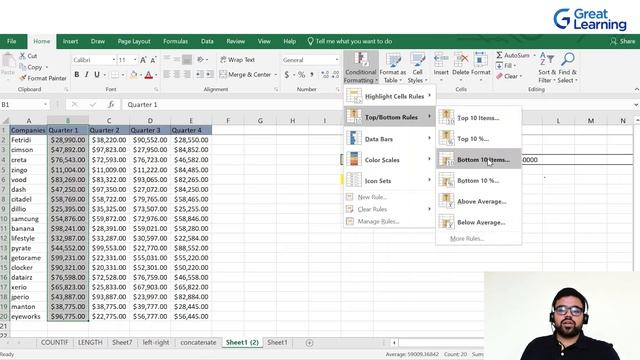
Task: Choose Bottom 10 % rule
Action: pyautogui.click(x=478, y=180)
